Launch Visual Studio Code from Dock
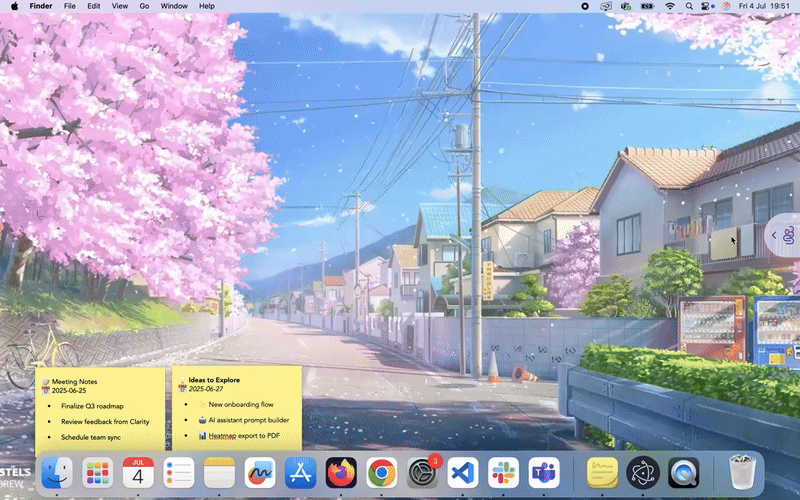800x500 pixels. [x=462, y=472]
